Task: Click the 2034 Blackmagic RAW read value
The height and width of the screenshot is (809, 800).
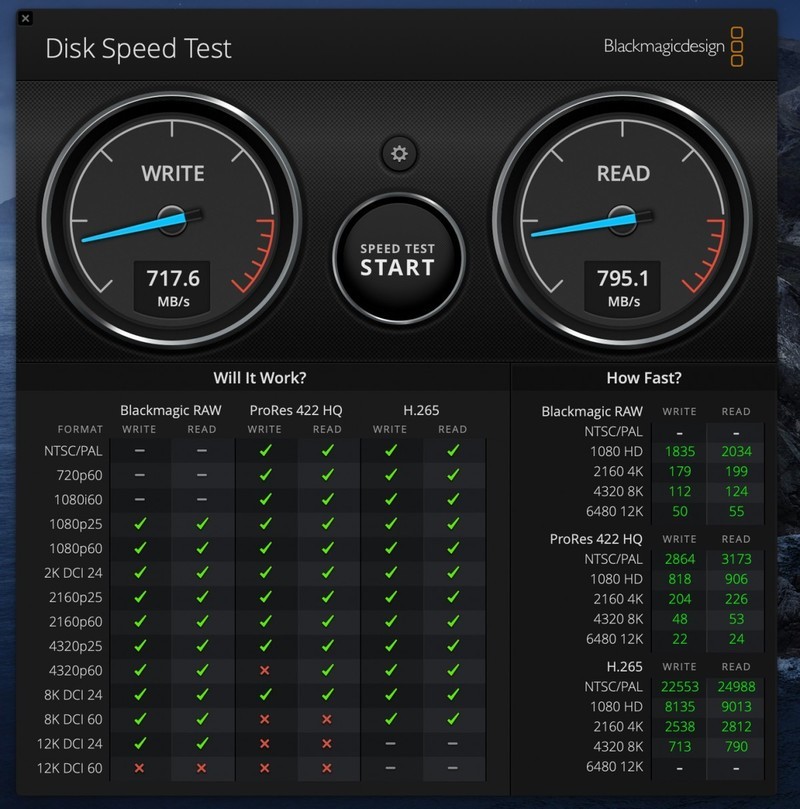Action: pyautogui.click(x=735, y=451)
